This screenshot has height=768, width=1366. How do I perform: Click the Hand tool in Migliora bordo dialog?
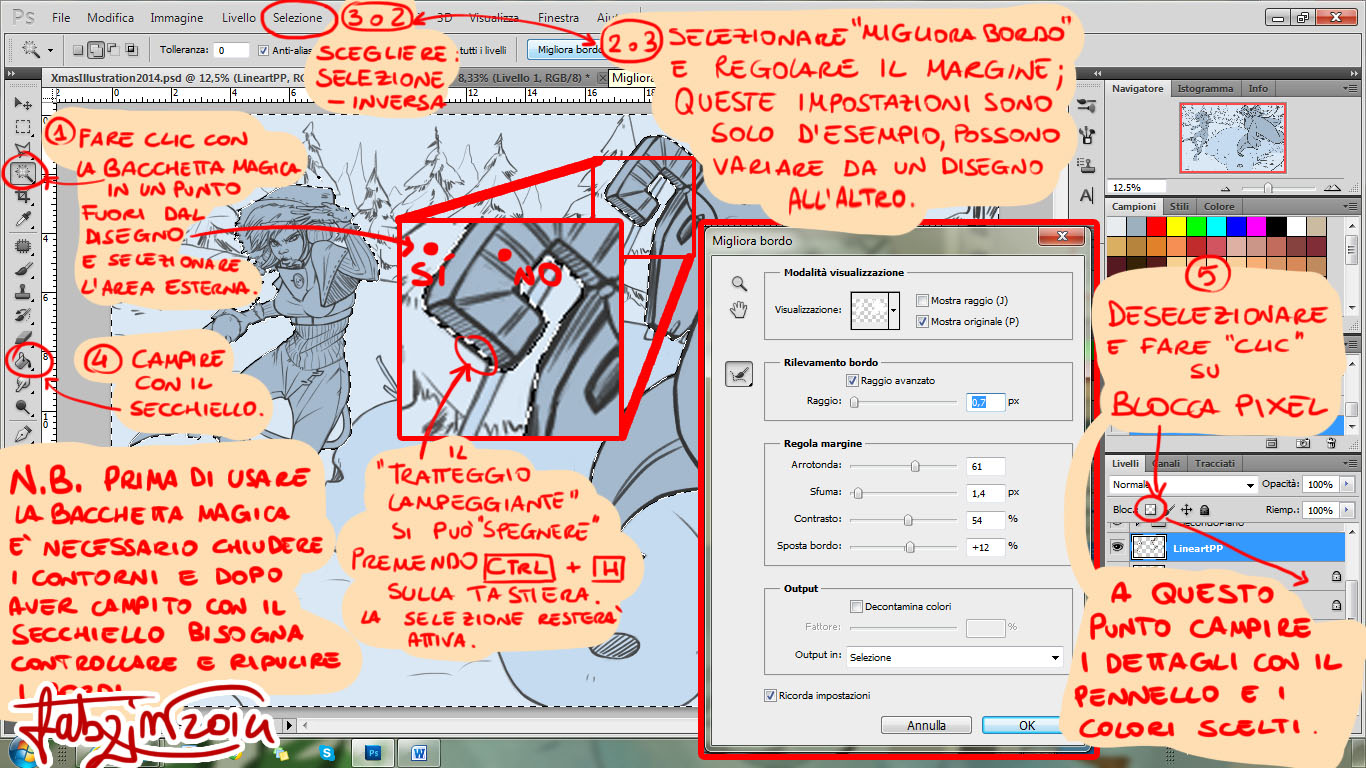739,310
